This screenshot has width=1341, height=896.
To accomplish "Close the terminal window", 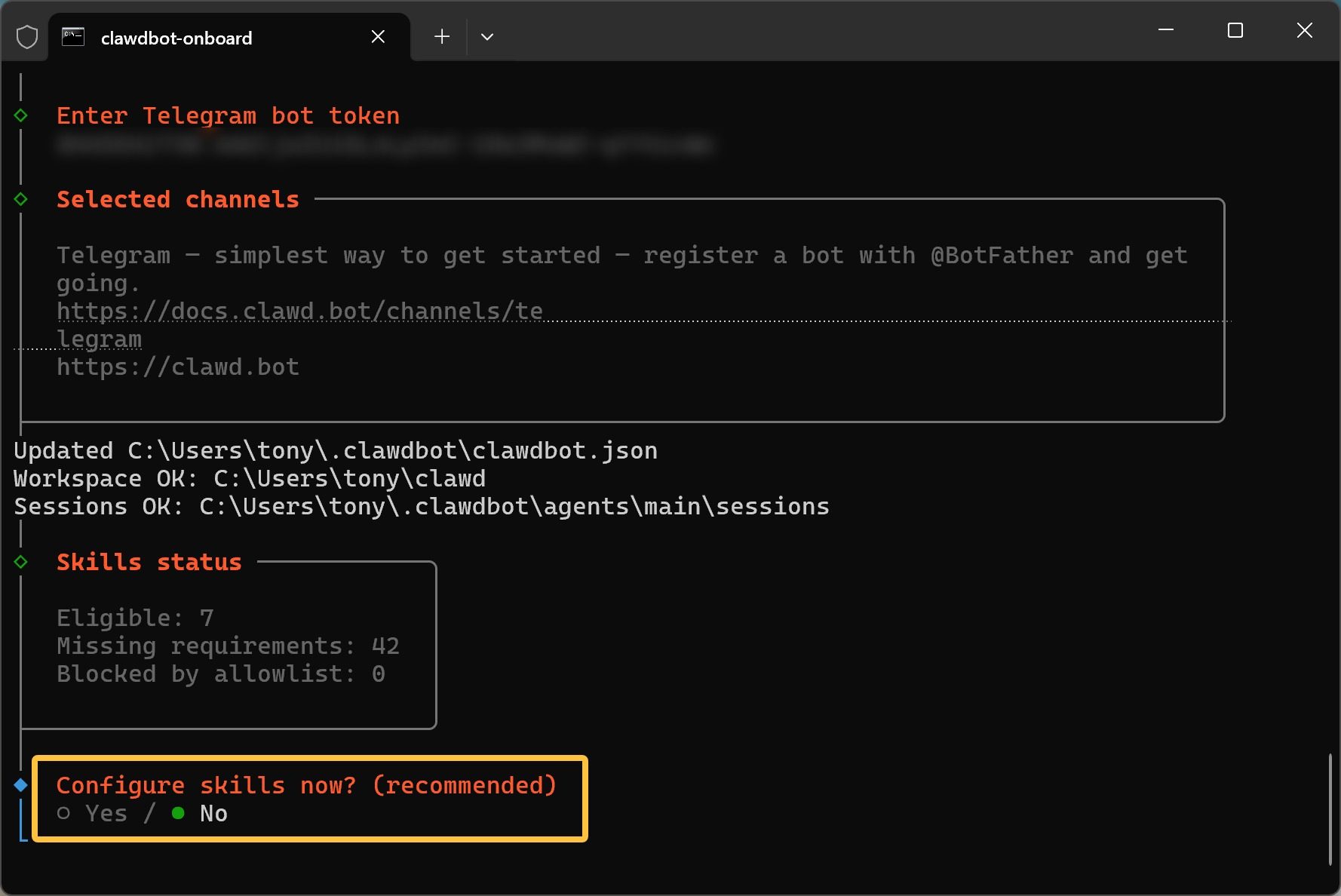I will pyautogui.click(x=1304, y=31).
